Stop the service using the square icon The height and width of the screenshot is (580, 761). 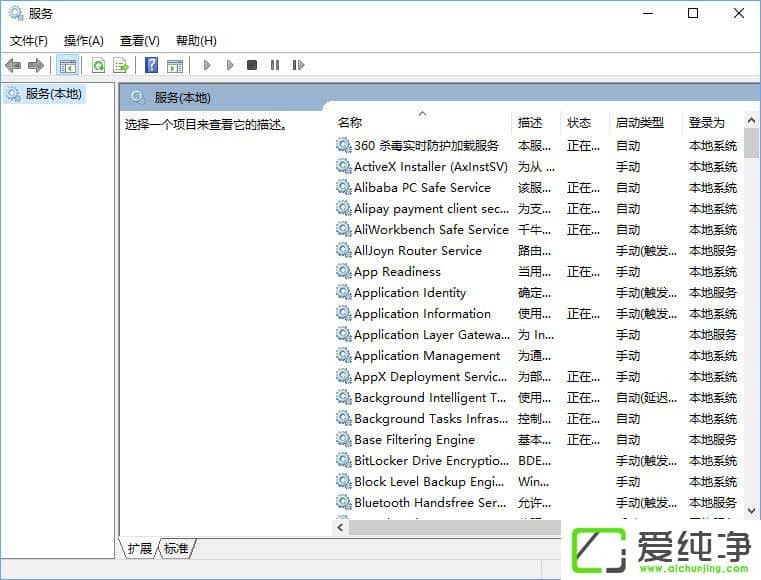click(x=252, y=65)
